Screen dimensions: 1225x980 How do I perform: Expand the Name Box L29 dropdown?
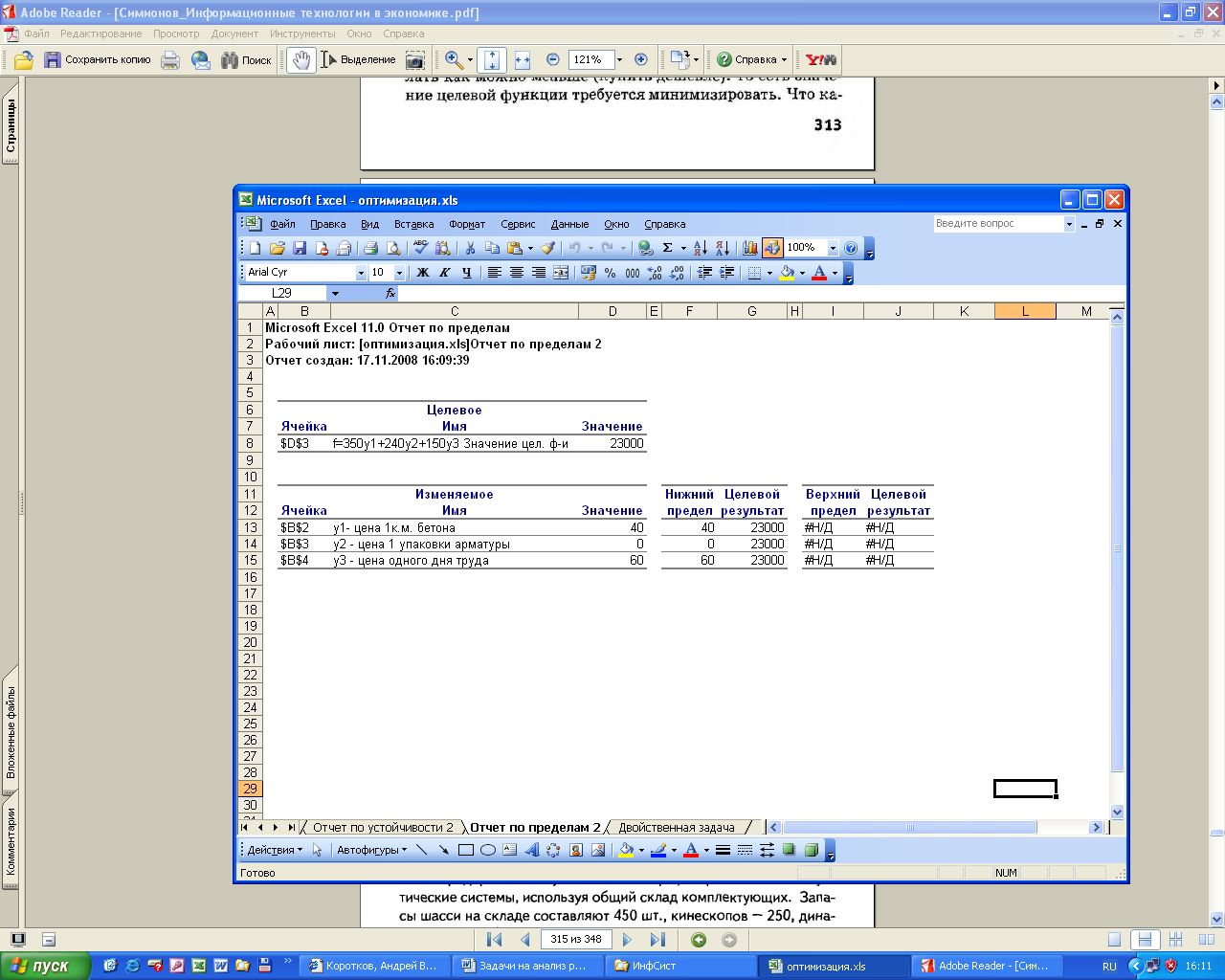(335, 293)
